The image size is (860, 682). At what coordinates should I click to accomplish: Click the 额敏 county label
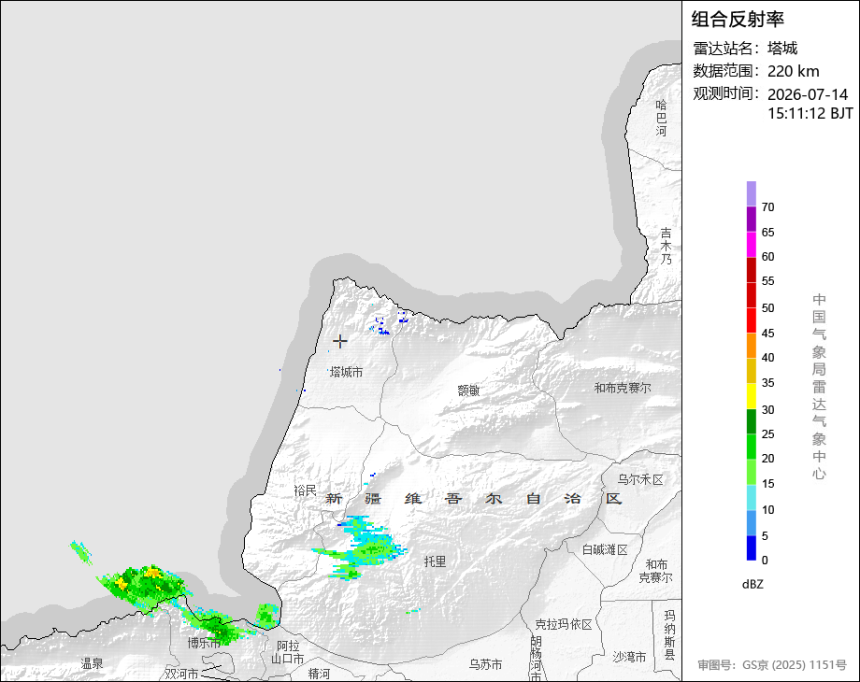(x=469, y=390)
